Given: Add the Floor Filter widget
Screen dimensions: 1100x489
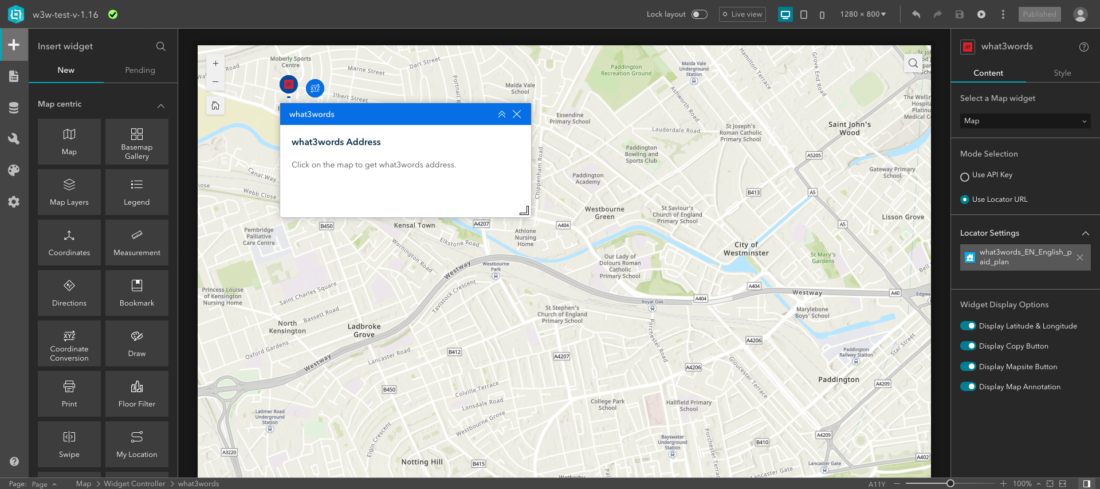Looking at the screenshot, I should click(137, 394).
